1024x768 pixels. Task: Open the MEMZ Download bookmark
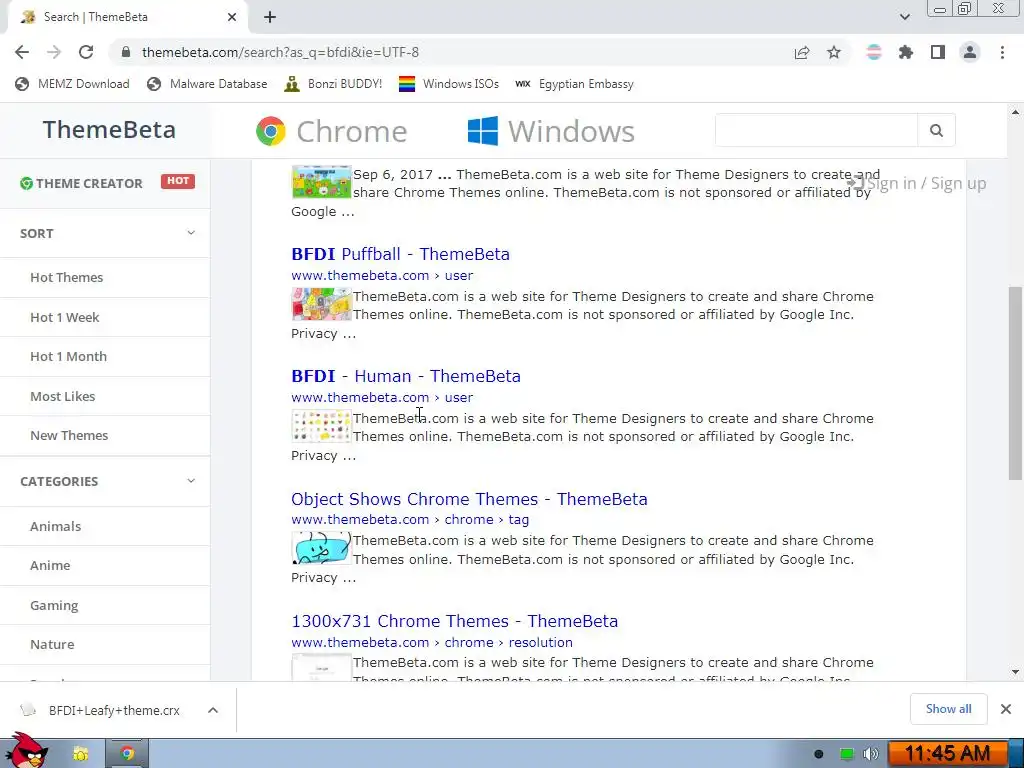[x=72, y=84]
